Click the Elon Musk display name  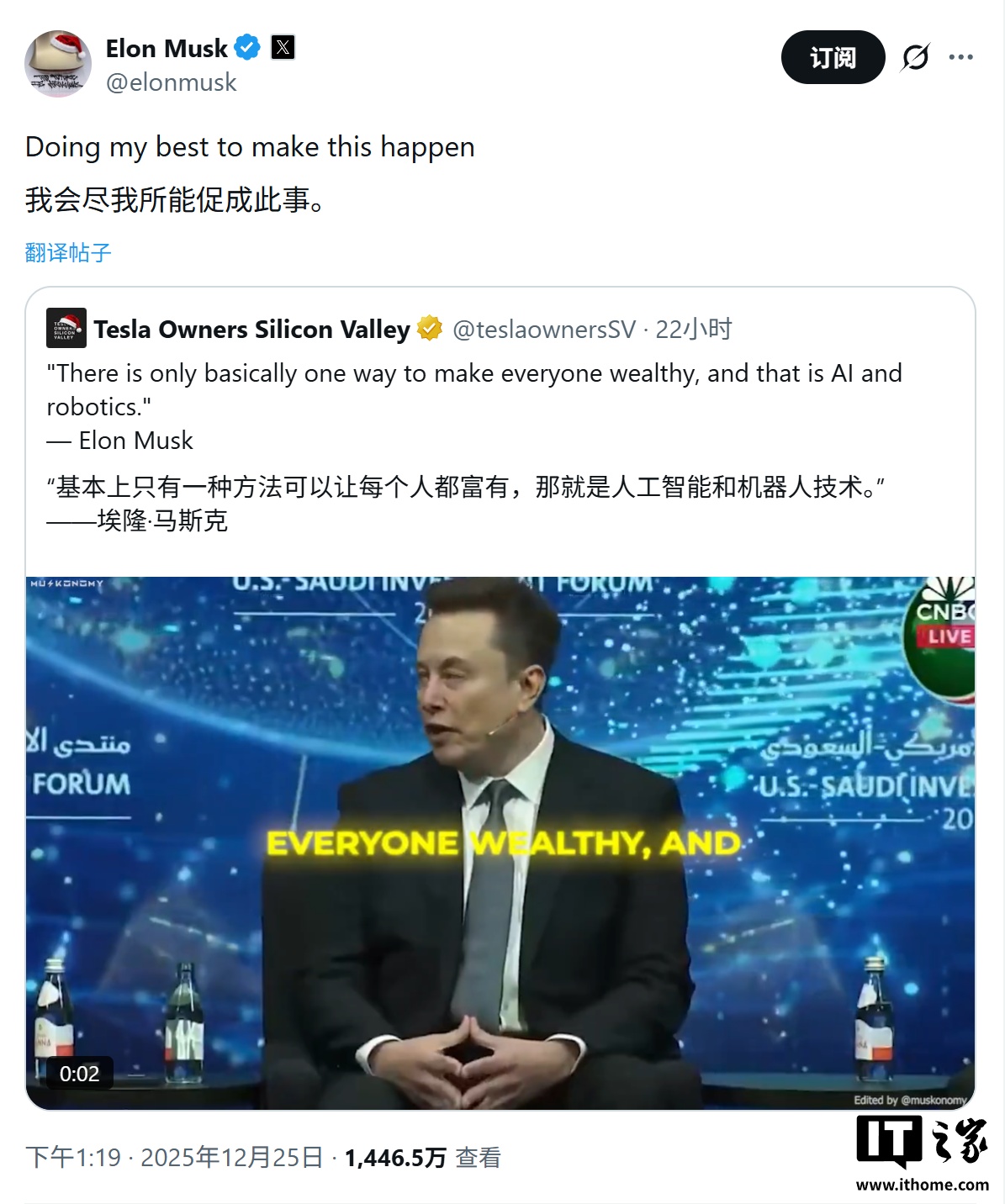pos(167,48)
